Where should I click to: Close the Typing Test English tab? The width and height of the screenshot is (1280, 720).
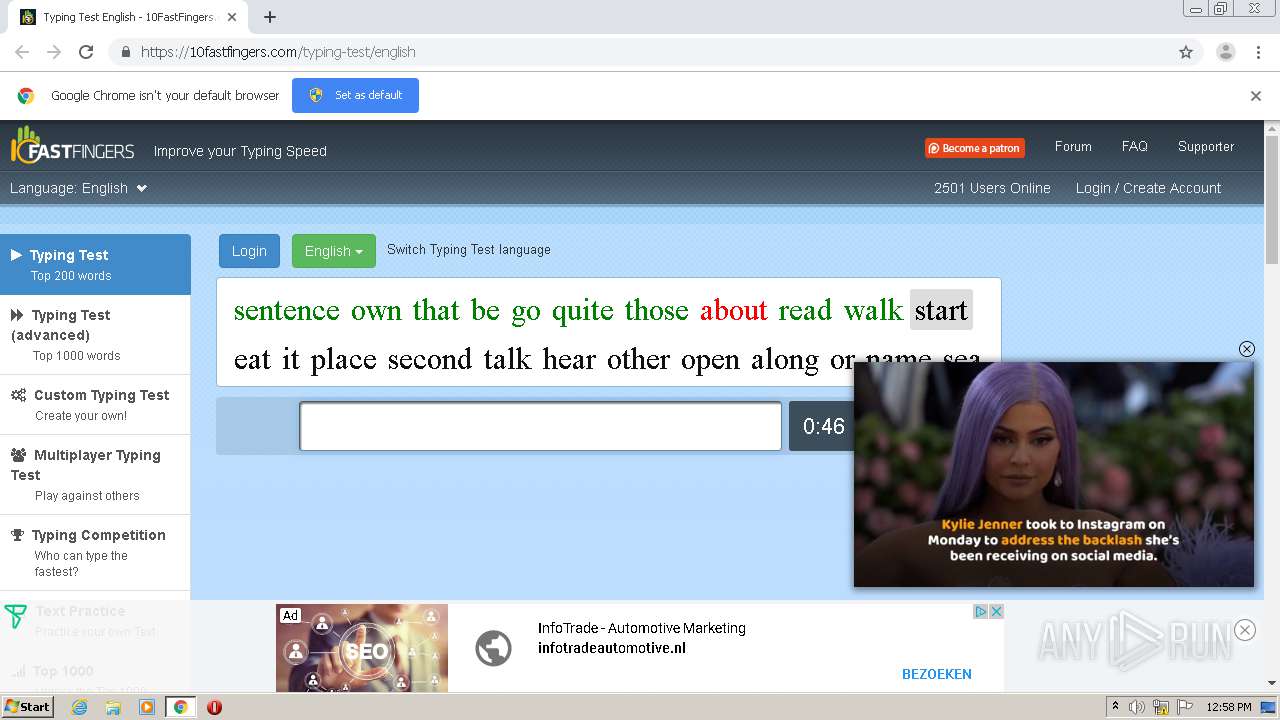tap(232, 17)
